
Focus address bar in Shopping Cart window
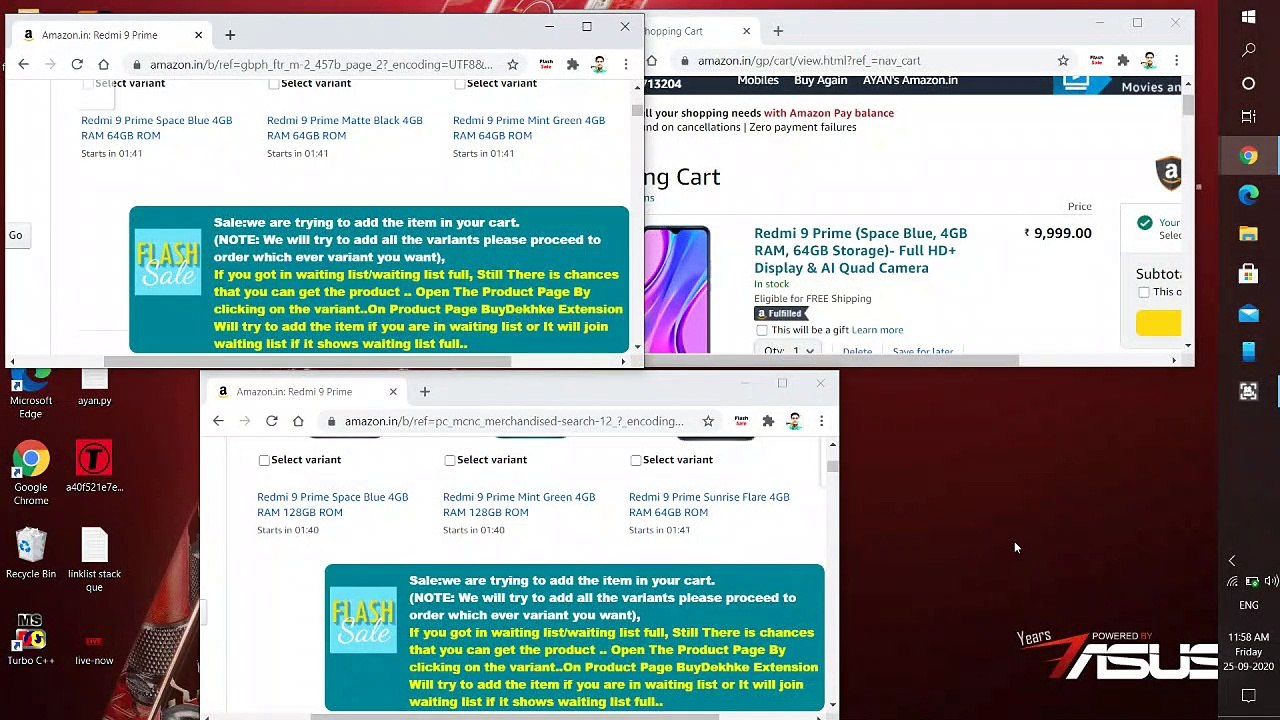(865, 60)
